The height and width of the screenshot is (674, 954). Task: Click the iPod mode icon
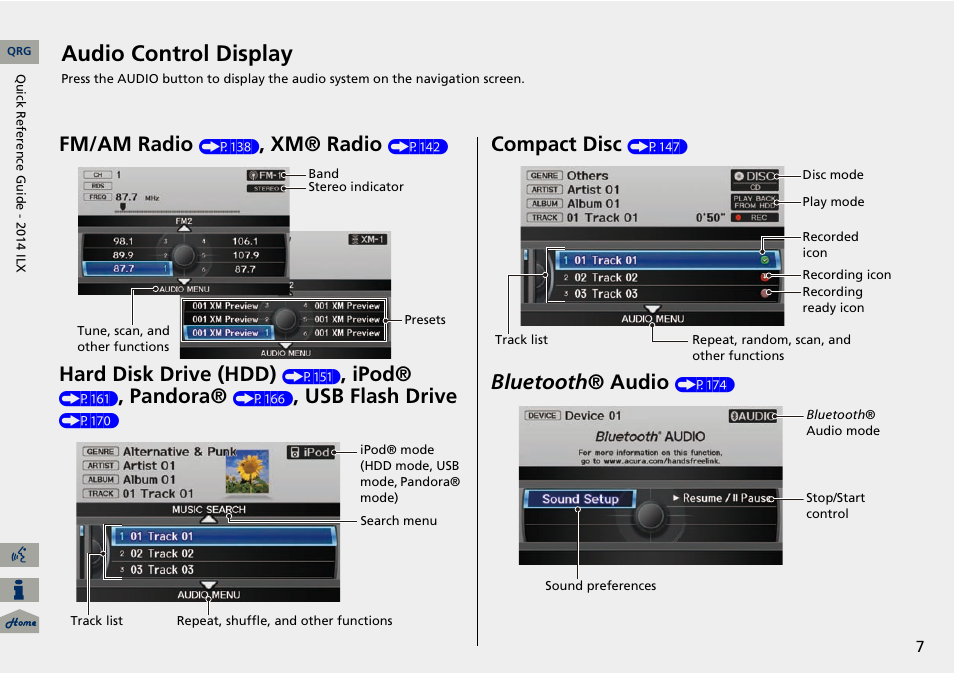311,452
